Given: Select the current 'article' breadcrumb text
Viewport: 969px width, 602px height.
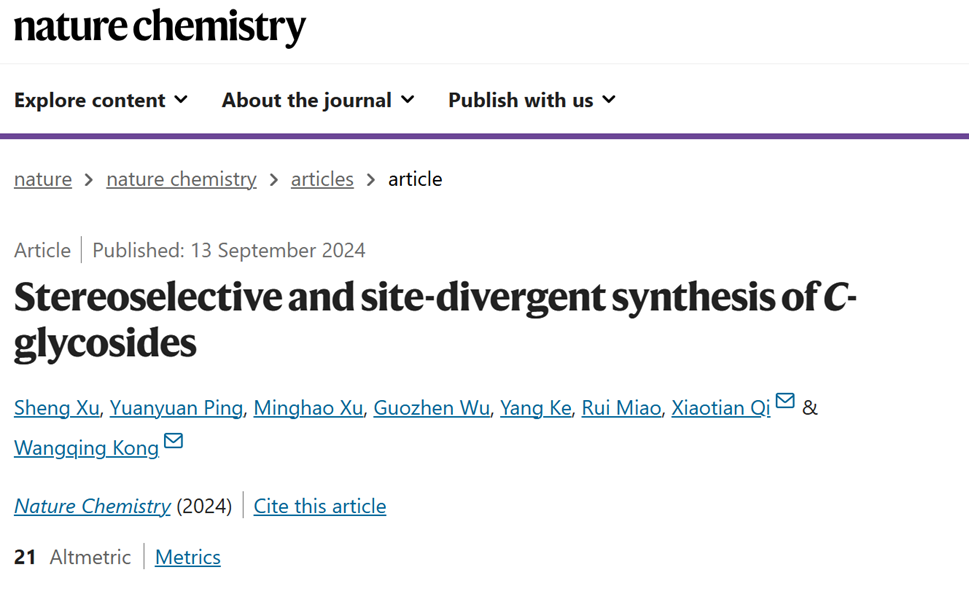Looking at the screenshot, I should click(415, 179).
